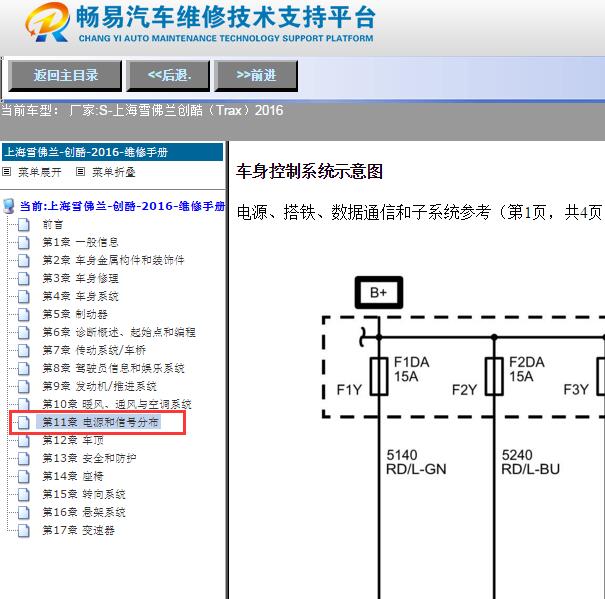605x599 pixels.
Task: Open 第2章 车身金属构件和装饰件
Action: tap(112, 260)
